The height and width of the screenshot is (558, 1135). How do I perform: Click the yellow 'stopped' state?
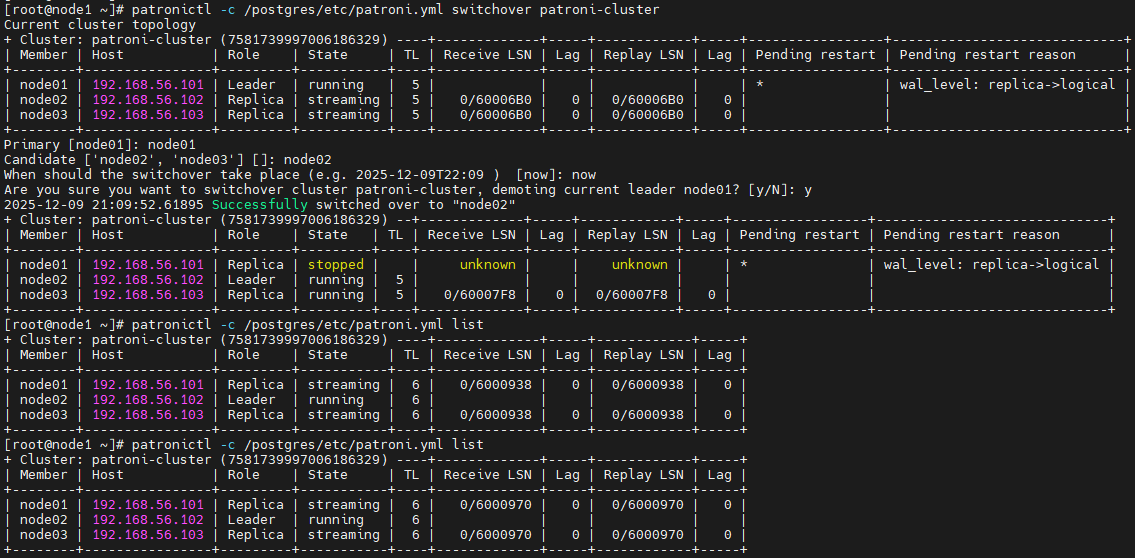pyautogui.click(x=335, y=265)
